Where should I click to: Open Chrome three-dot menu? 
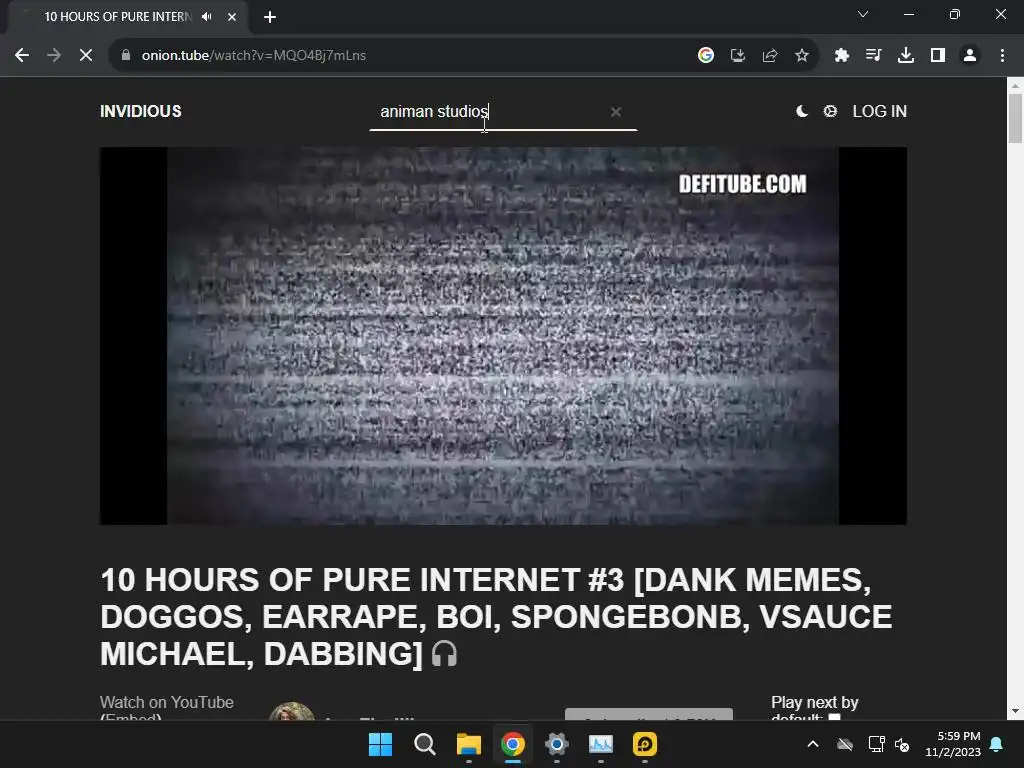[1002, 56]
